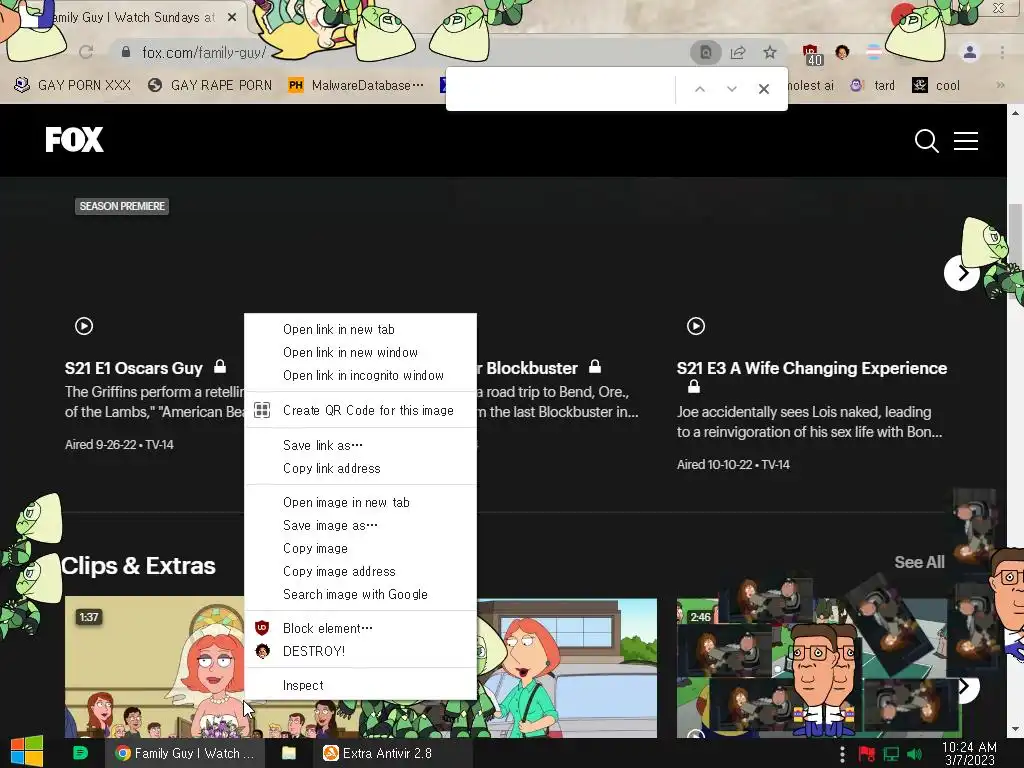
Task: Open File Explorer from the taskbar
Action: (x=289, y=753)
